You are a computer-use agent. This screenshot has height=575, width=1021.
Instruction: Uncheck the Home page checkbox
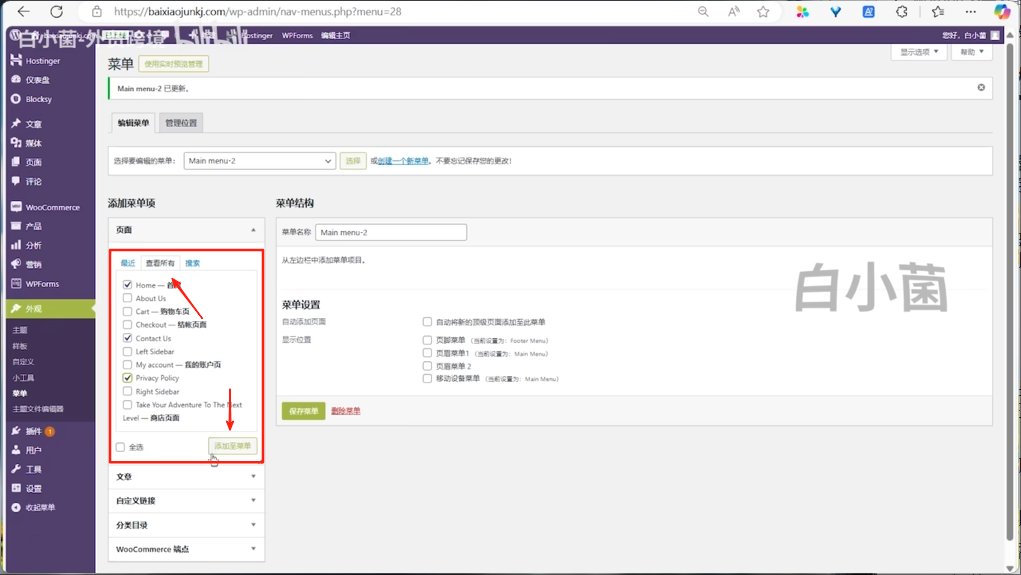pos(128,285)
